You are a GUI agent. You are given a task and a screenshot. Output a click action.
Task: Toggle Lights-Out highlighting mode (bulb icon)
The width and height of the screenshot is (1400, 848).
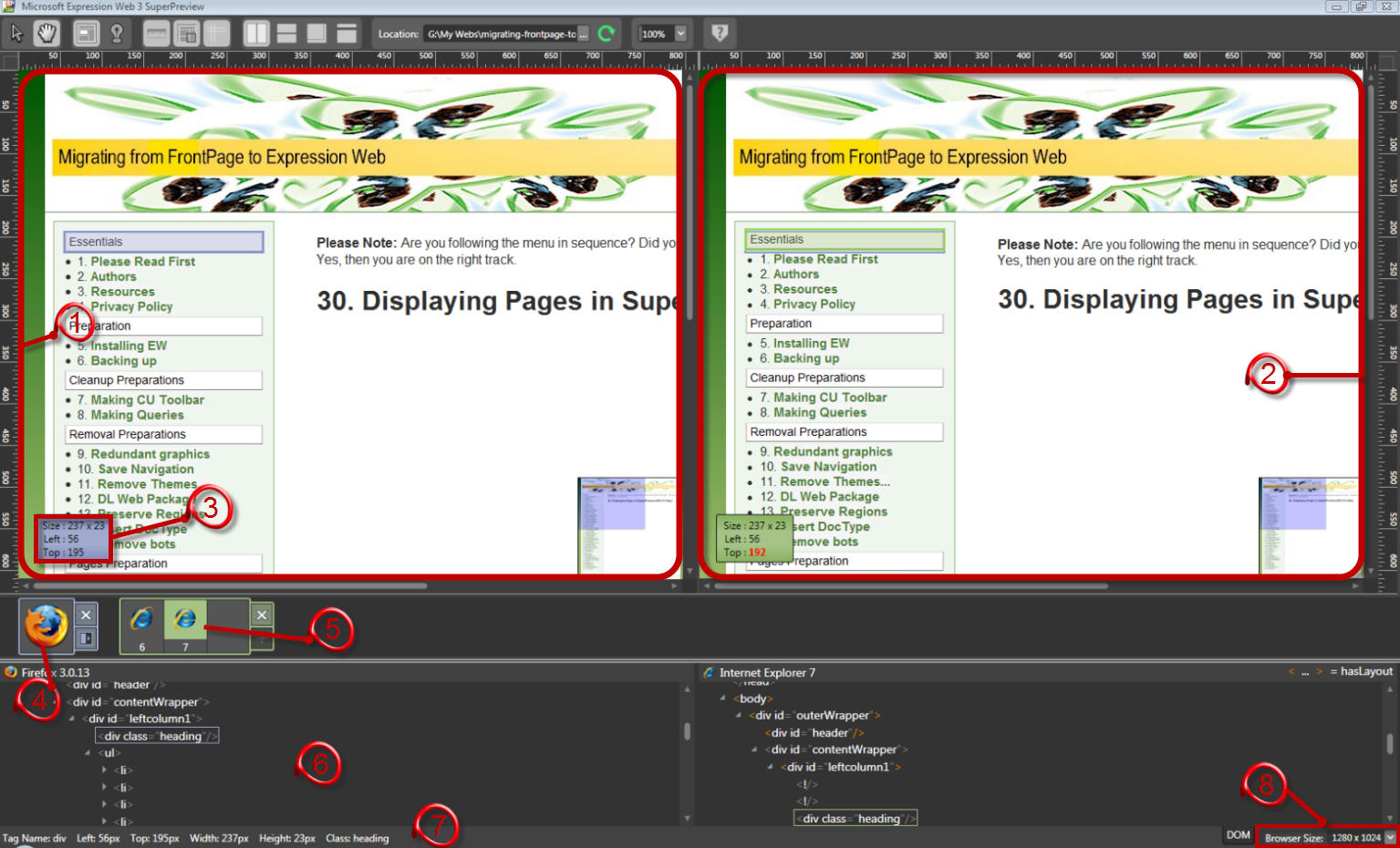(117, 34)
